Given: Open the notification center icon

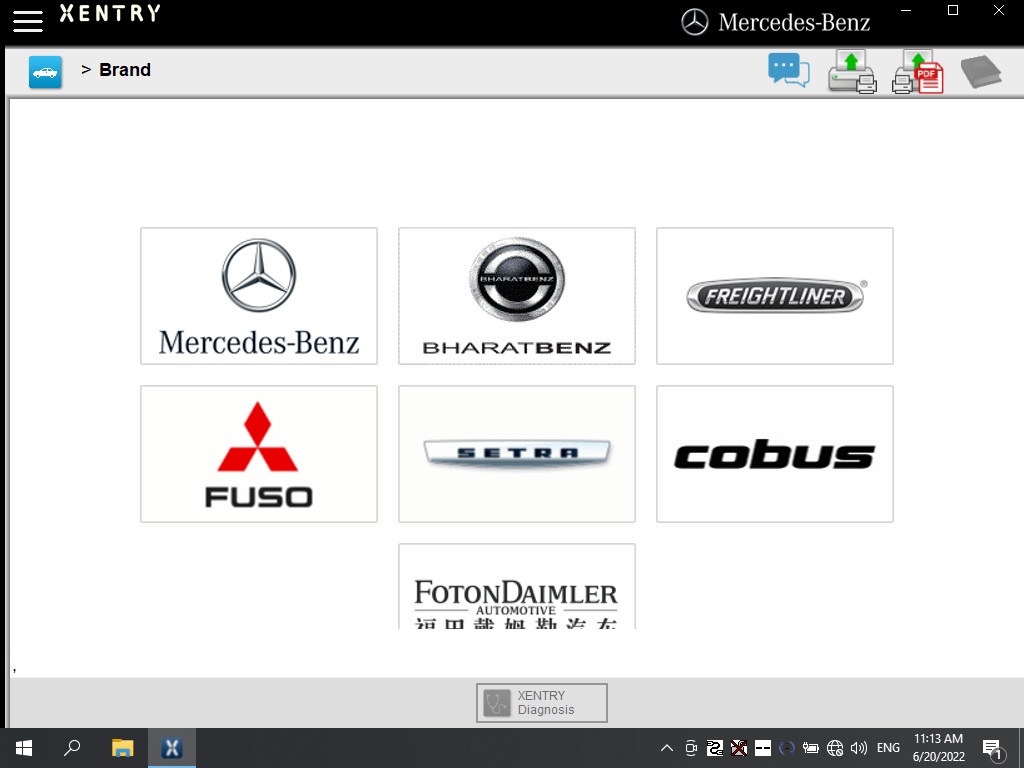Looking at the screenshot, I should click(x=993, y=748).
